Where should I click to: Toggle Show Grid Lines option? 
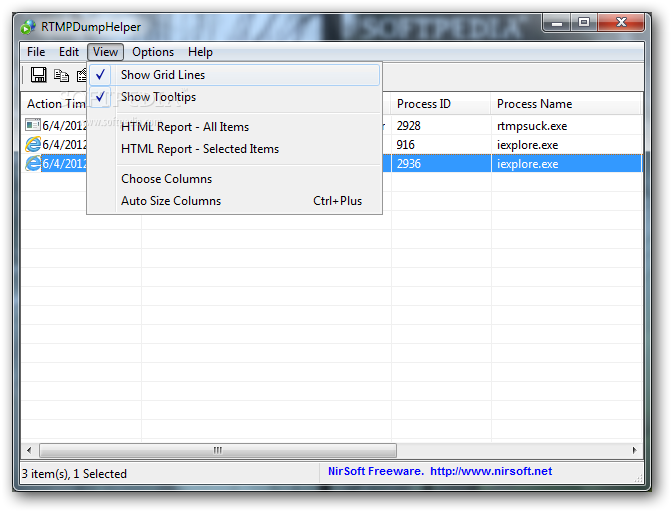click(x=234, y=75)
